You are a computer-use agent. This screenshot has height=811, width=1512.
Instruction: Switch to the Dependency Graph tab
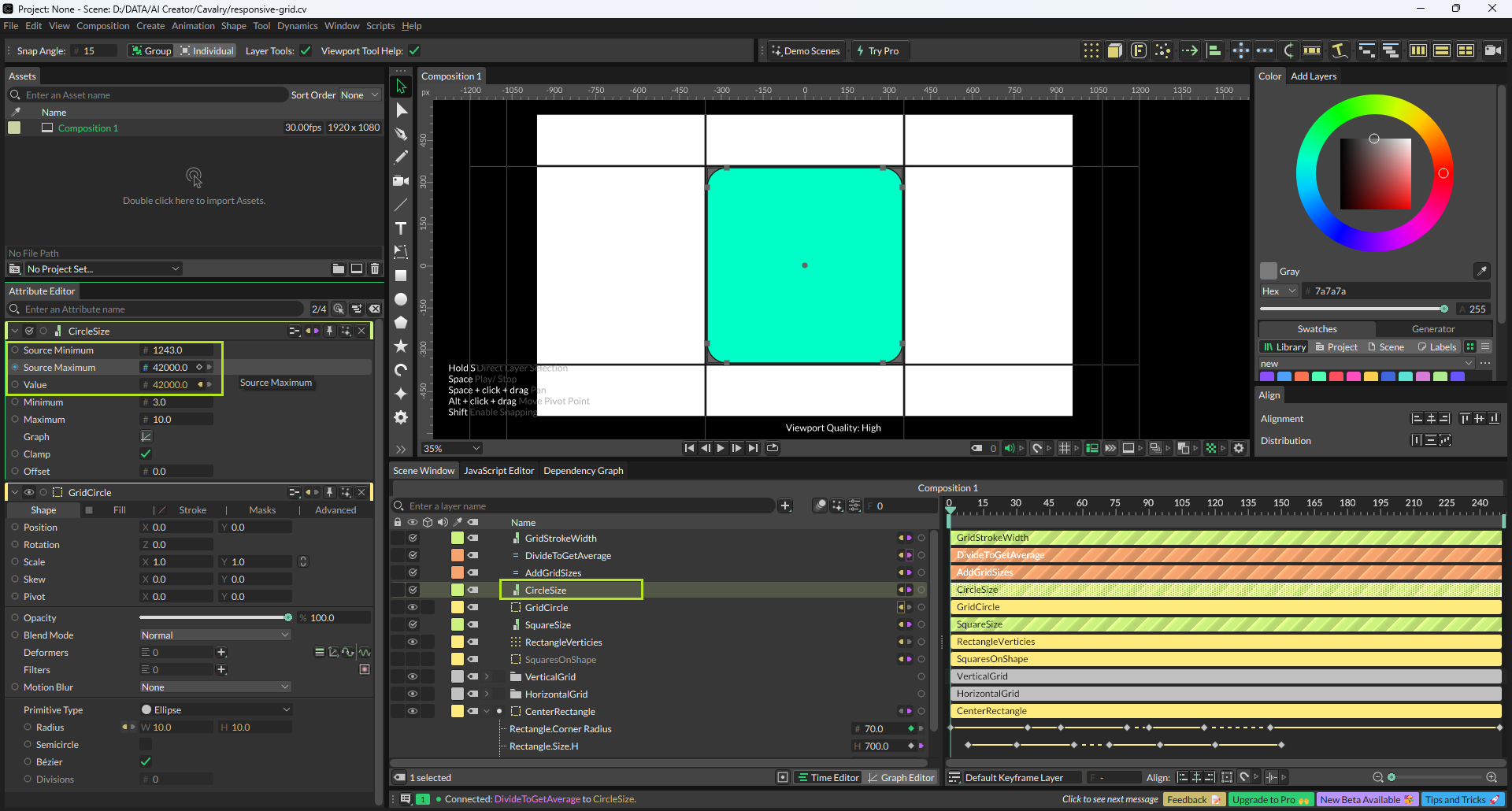(x=583, y=471)
